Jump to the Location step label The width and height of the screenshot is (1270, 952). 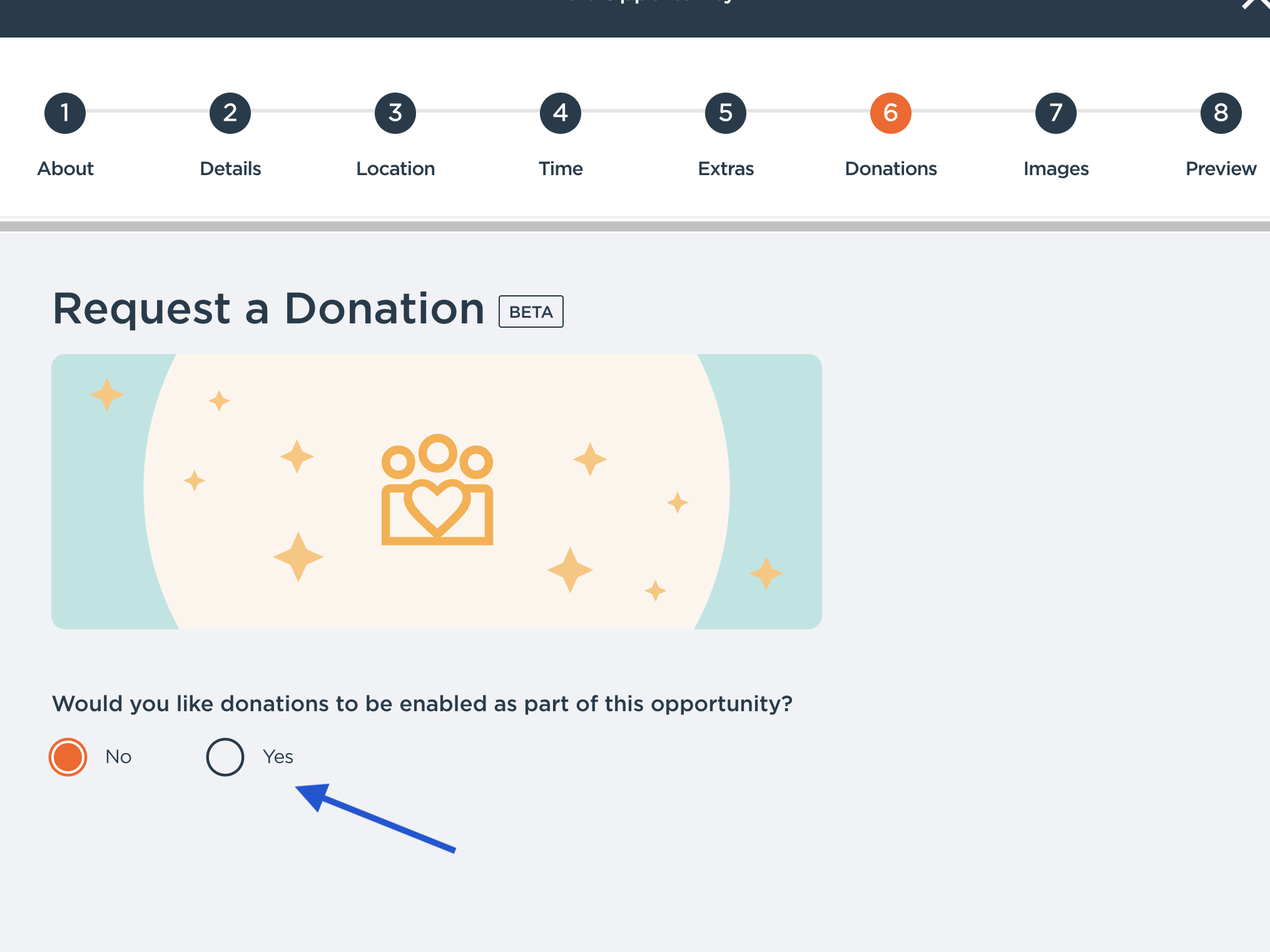(395, 169)
